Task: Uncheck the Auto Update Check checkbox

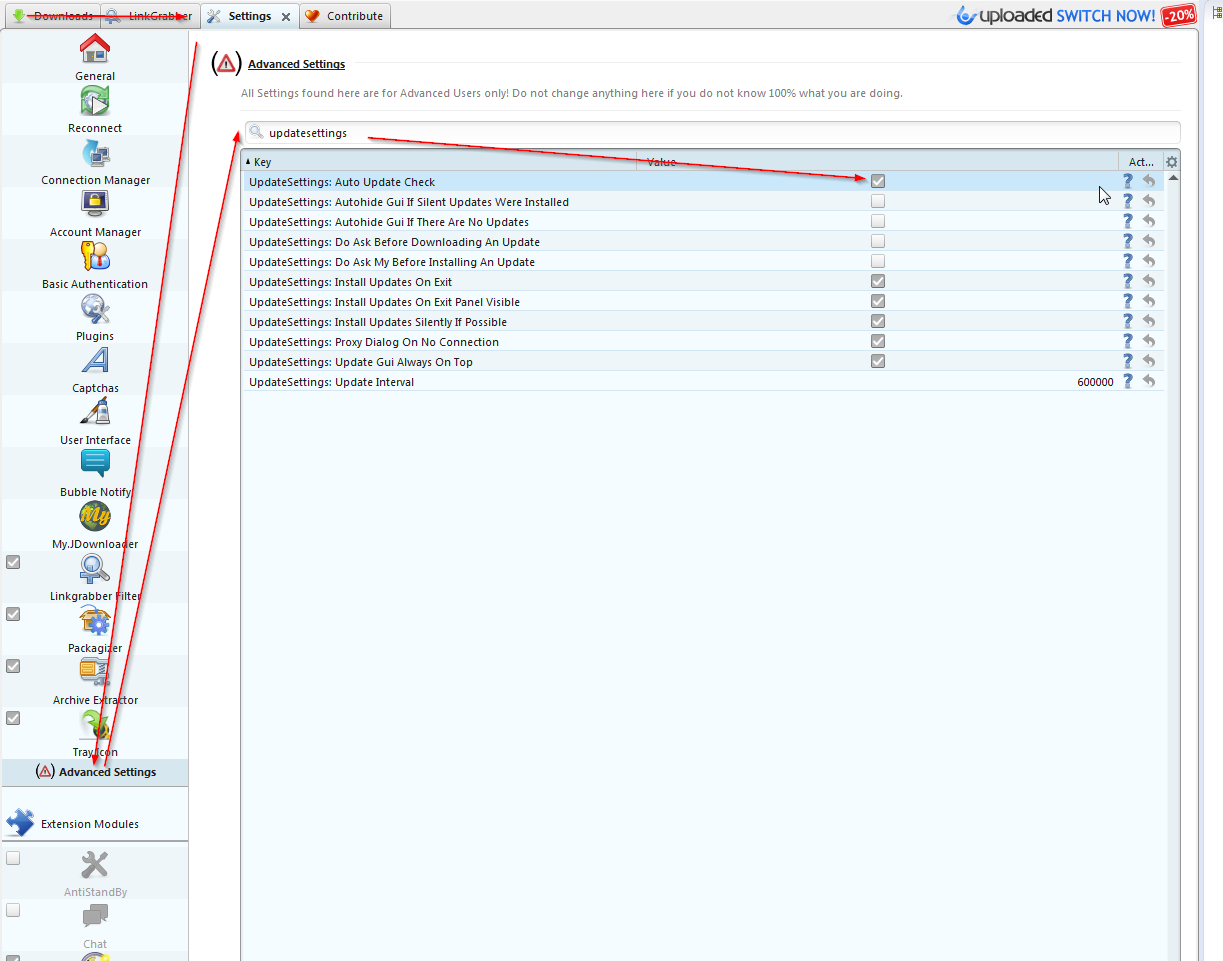Action: point(878,181)
